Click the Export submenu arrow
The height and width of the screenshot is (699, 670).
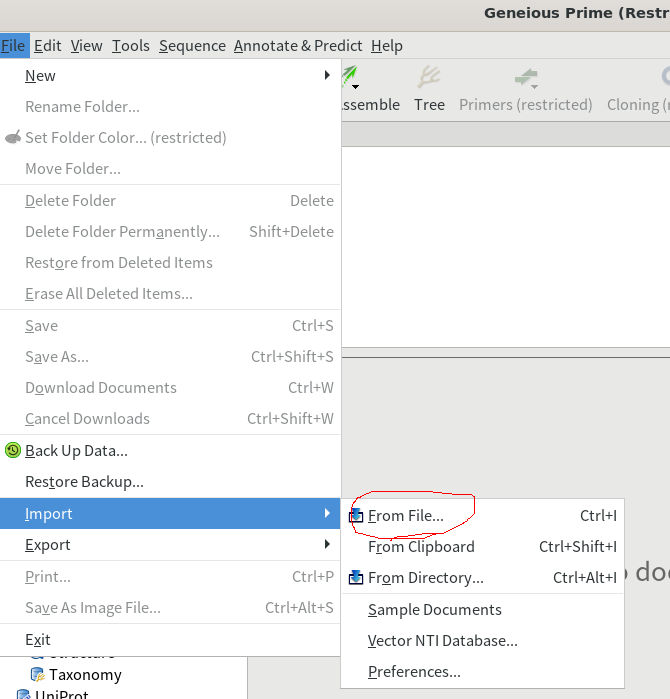[327, 544]
